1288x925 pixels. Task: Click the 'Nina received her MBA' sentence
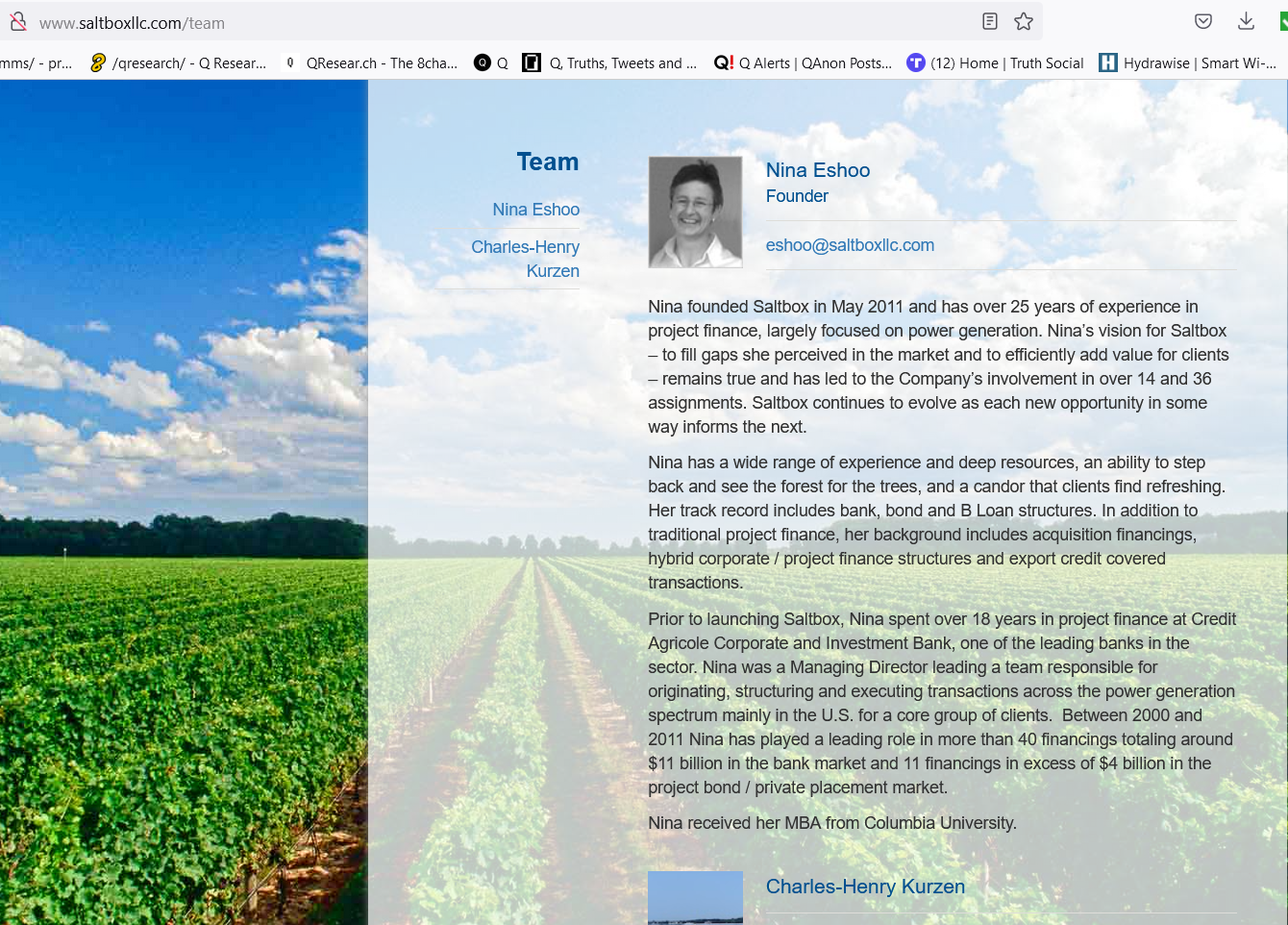(832, 823)
